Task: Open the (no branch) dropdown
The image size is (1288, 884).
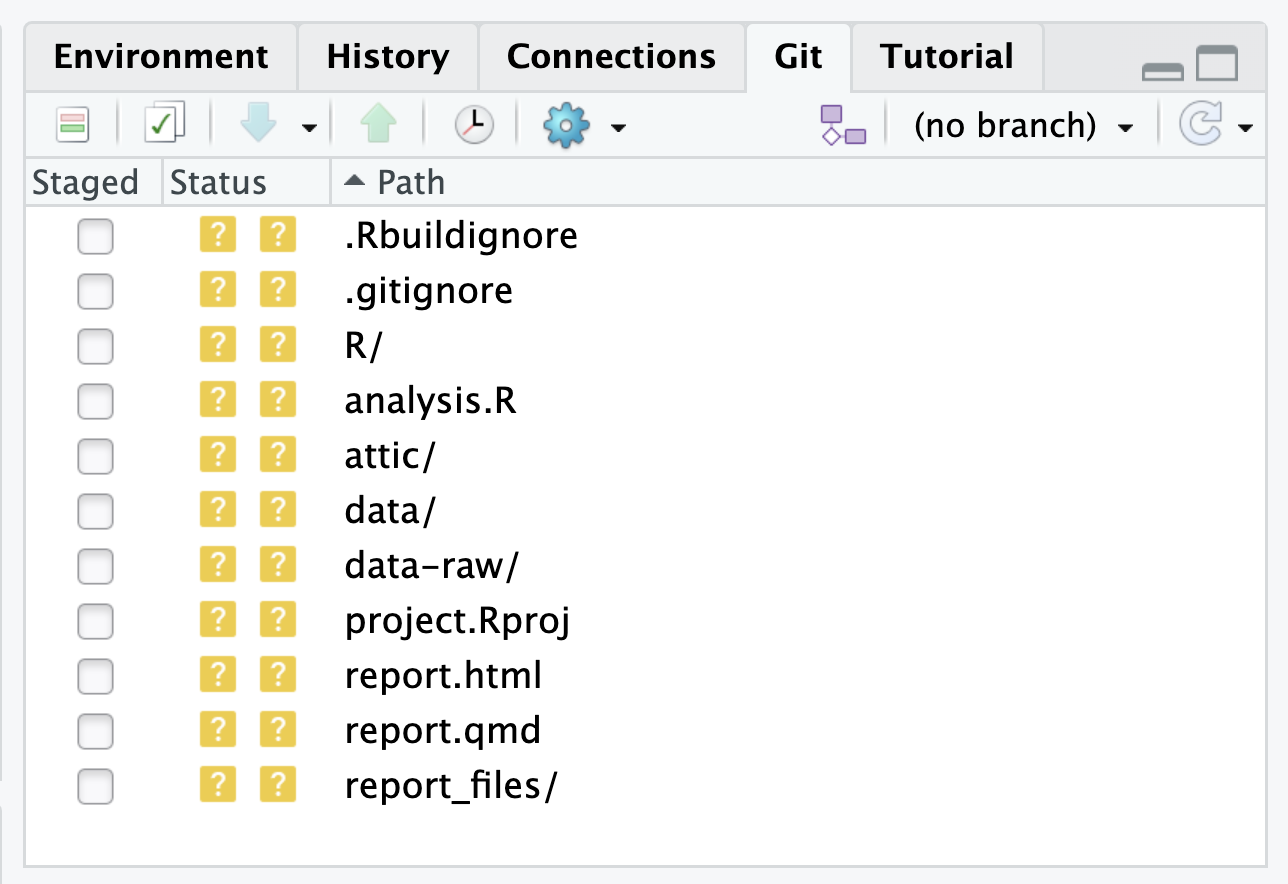Action: pos(1023,126)
